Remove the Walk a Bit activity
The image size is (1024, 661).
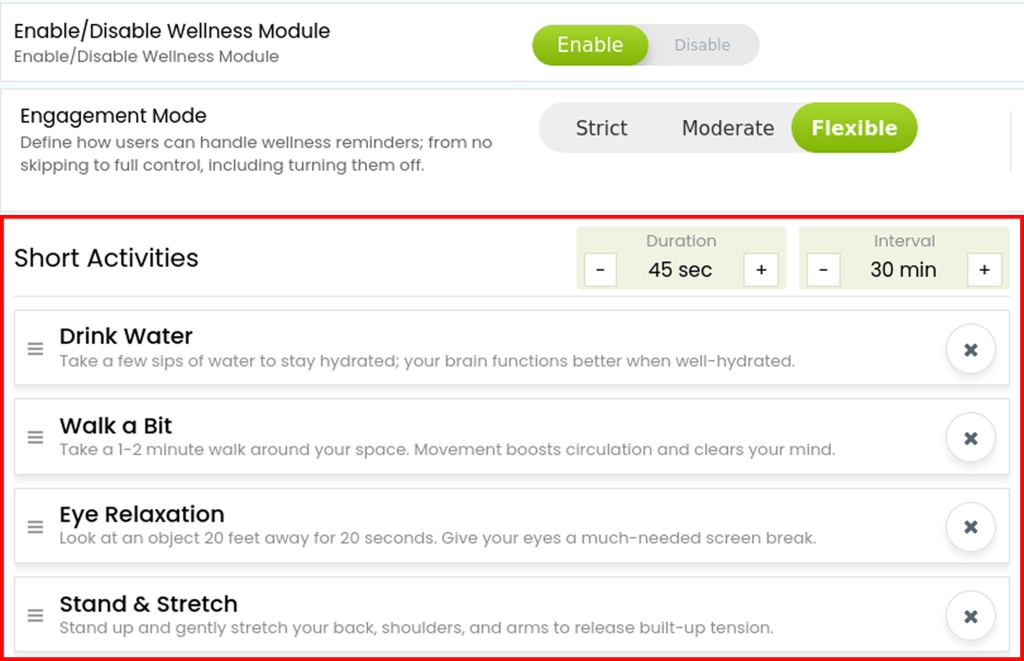pyautogui.click(x=970, y=438)
